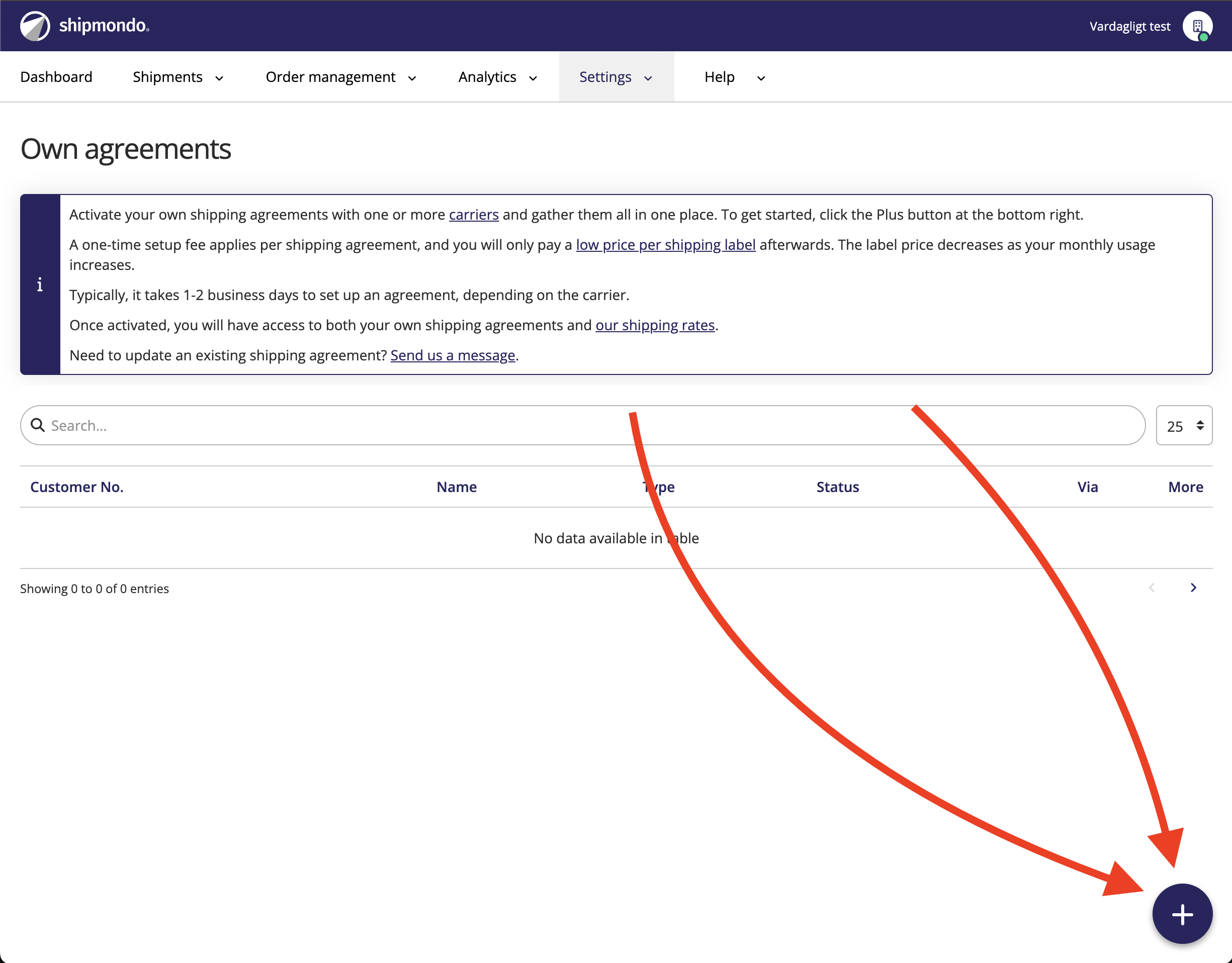Click the info icon in banner
This screenshot has height=963, width=1232.
(x=40, y=284)
